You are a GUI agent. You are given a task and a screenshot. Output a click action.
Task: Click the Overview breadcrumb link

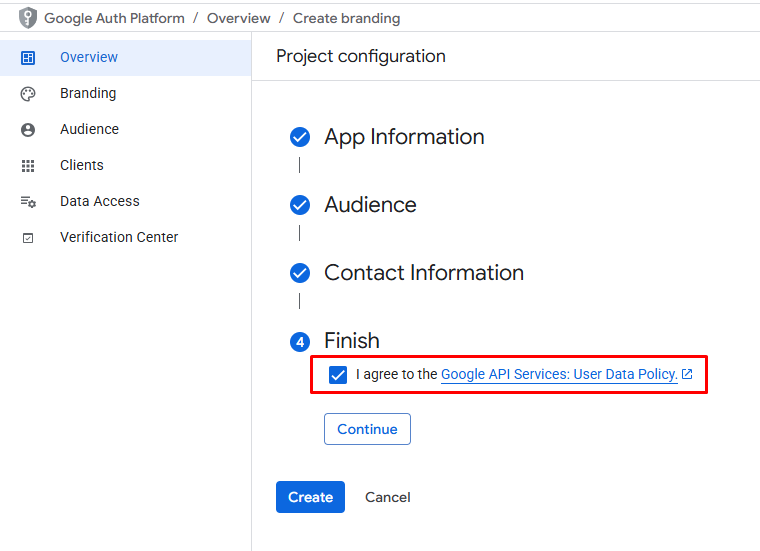pos(238,18)
